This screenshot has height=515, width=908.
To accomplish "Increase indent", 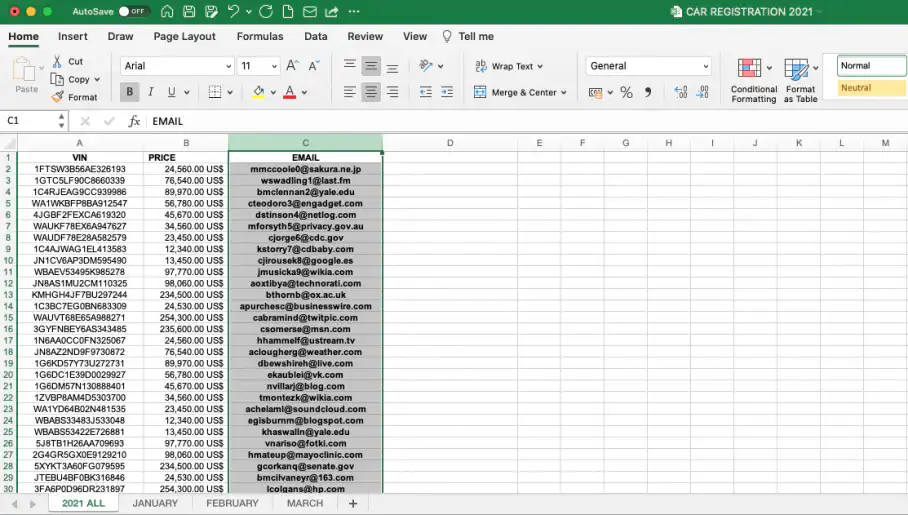I will point(447,92).
